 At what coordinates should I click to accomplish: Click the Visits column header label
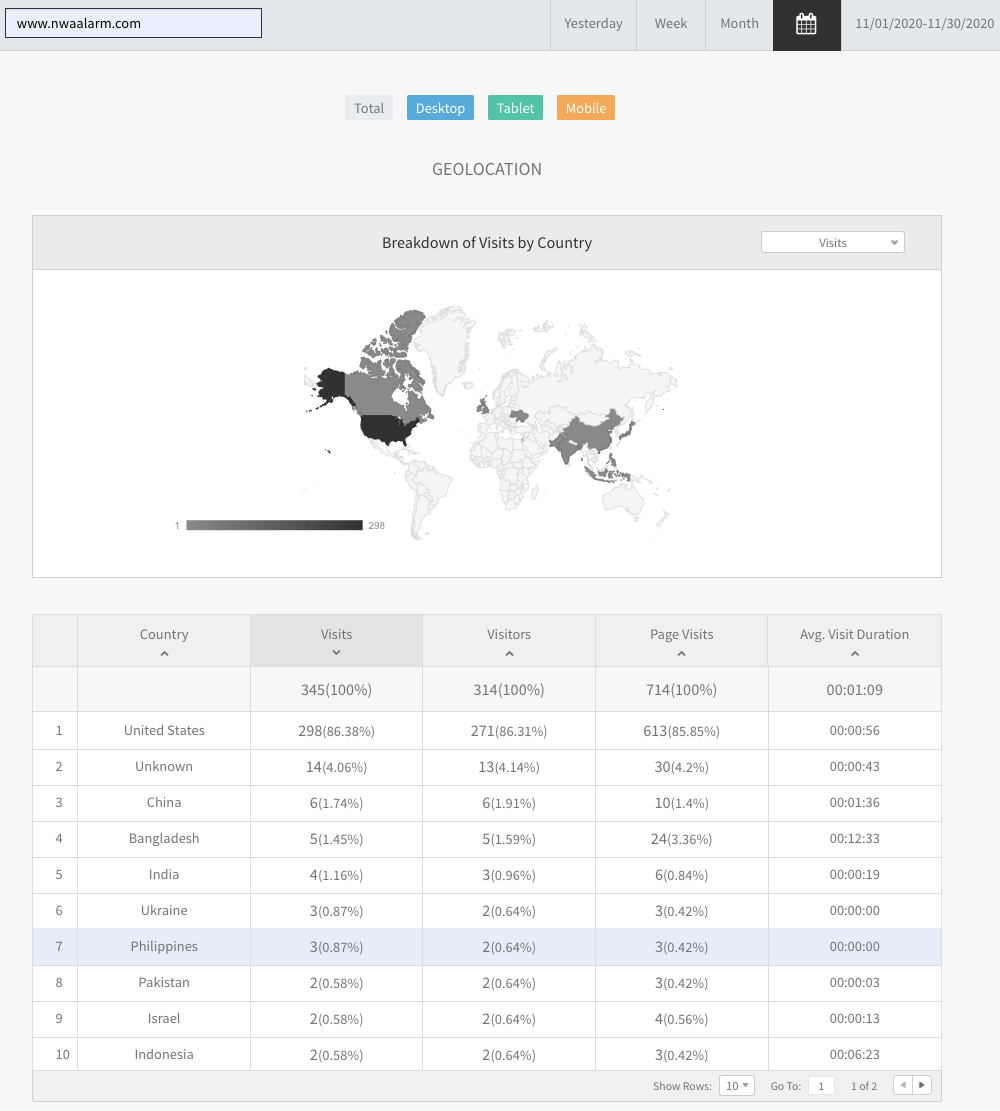(x=336, y=634)
